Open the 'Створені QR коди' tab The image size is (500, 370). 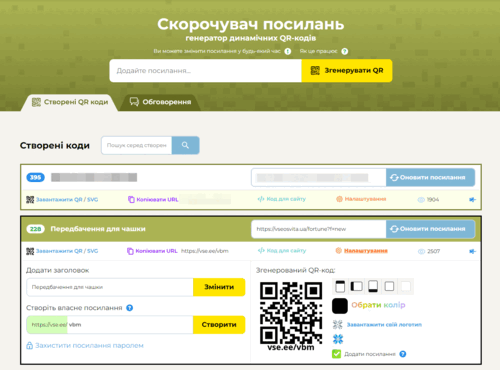[70, 102]
